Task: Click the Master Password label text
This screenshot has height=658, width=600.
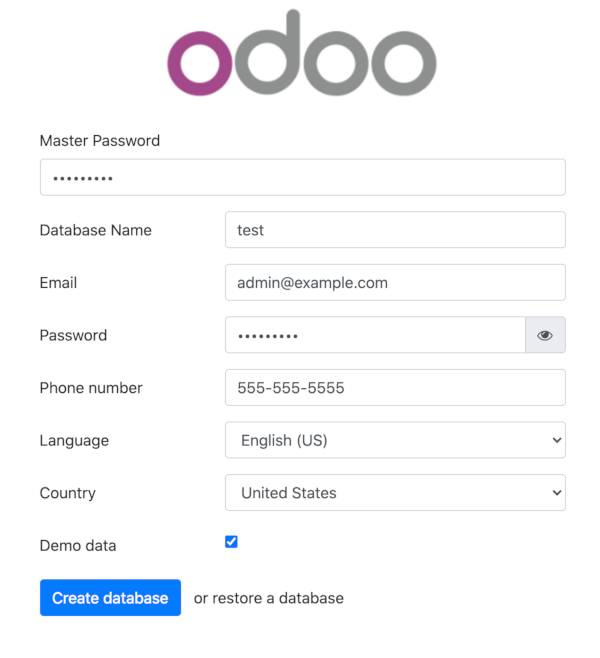Action: click(99, 141)
